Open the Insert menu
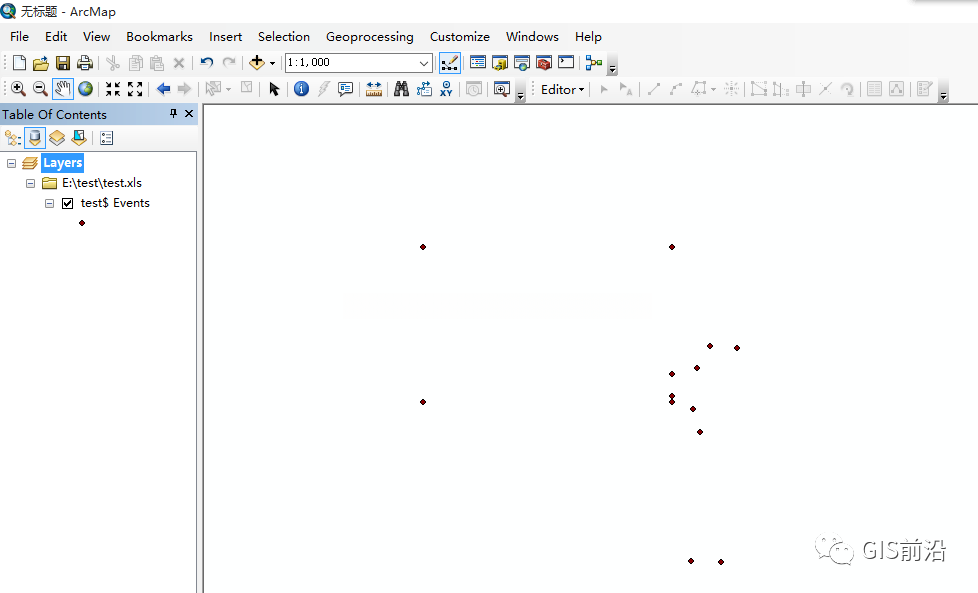Screen dimensions: 978x593 [225, 37]
